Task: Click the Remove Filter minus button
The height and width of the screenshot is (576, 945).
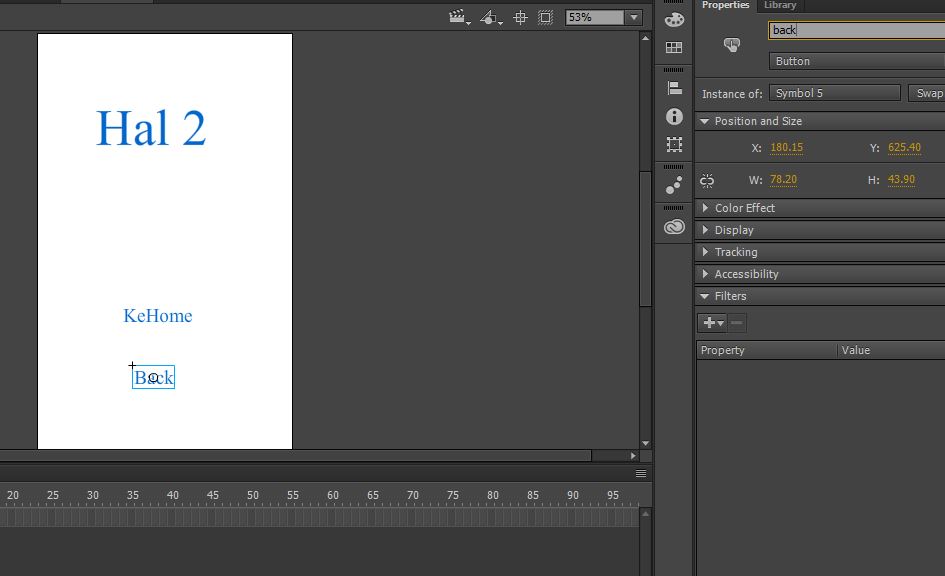Action: [x=736, y=323]
